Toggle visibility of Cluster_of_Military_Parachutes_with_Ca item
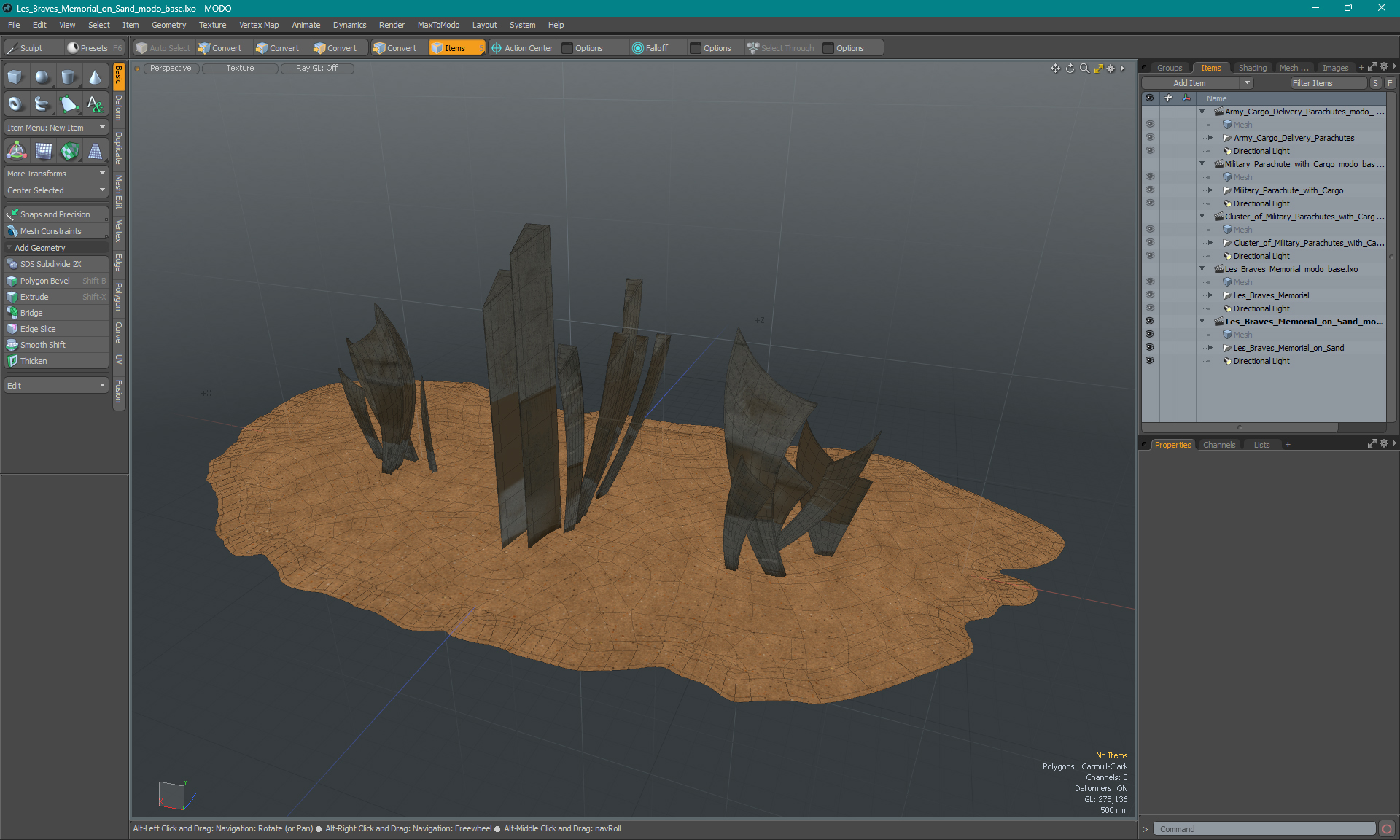Viewport: 1400px width, 840px height. click(x=1150, y=243)
